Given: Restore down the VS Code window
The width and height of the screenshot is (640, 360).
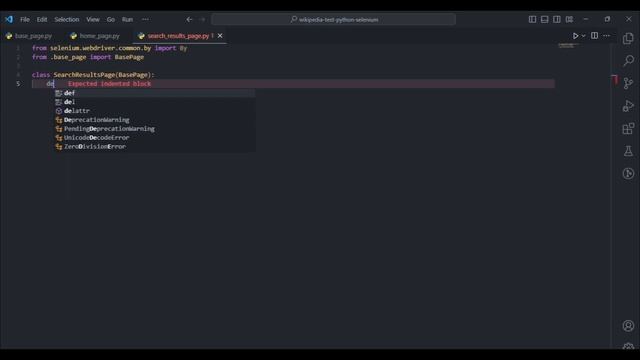Looking at the screenshot, I should click(x=607, y=19).
